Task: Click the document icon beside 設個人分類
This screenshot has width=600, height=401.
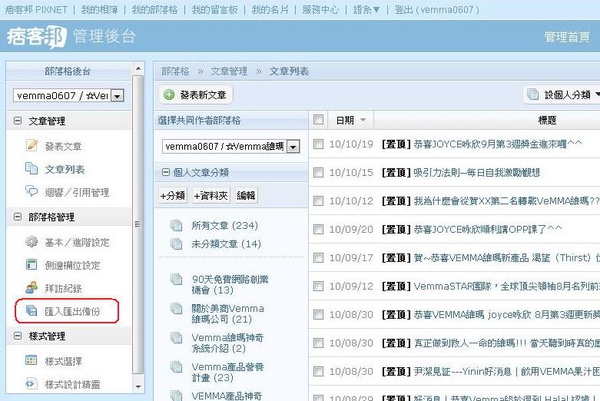Action: [533, 94]
